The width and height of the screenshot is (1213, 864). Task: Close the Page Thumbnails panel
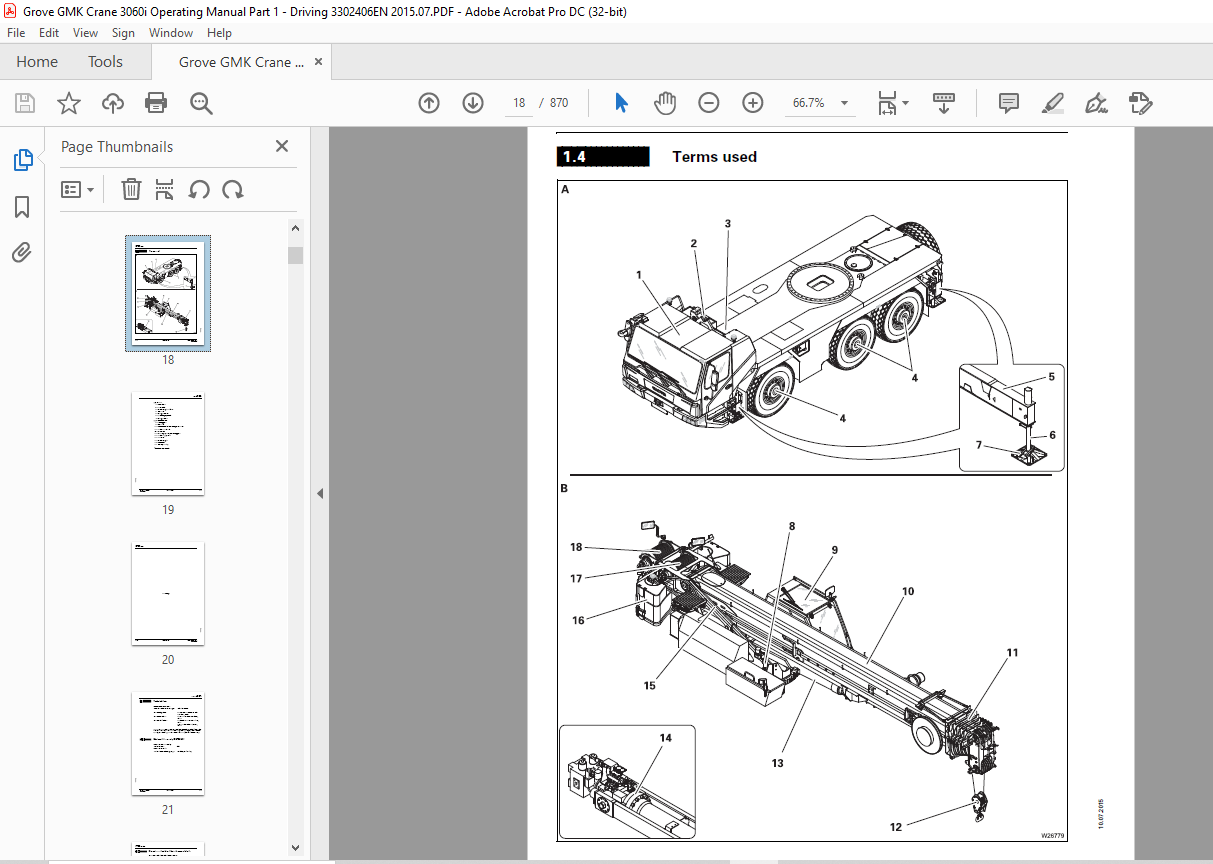(x=282, y=146)
